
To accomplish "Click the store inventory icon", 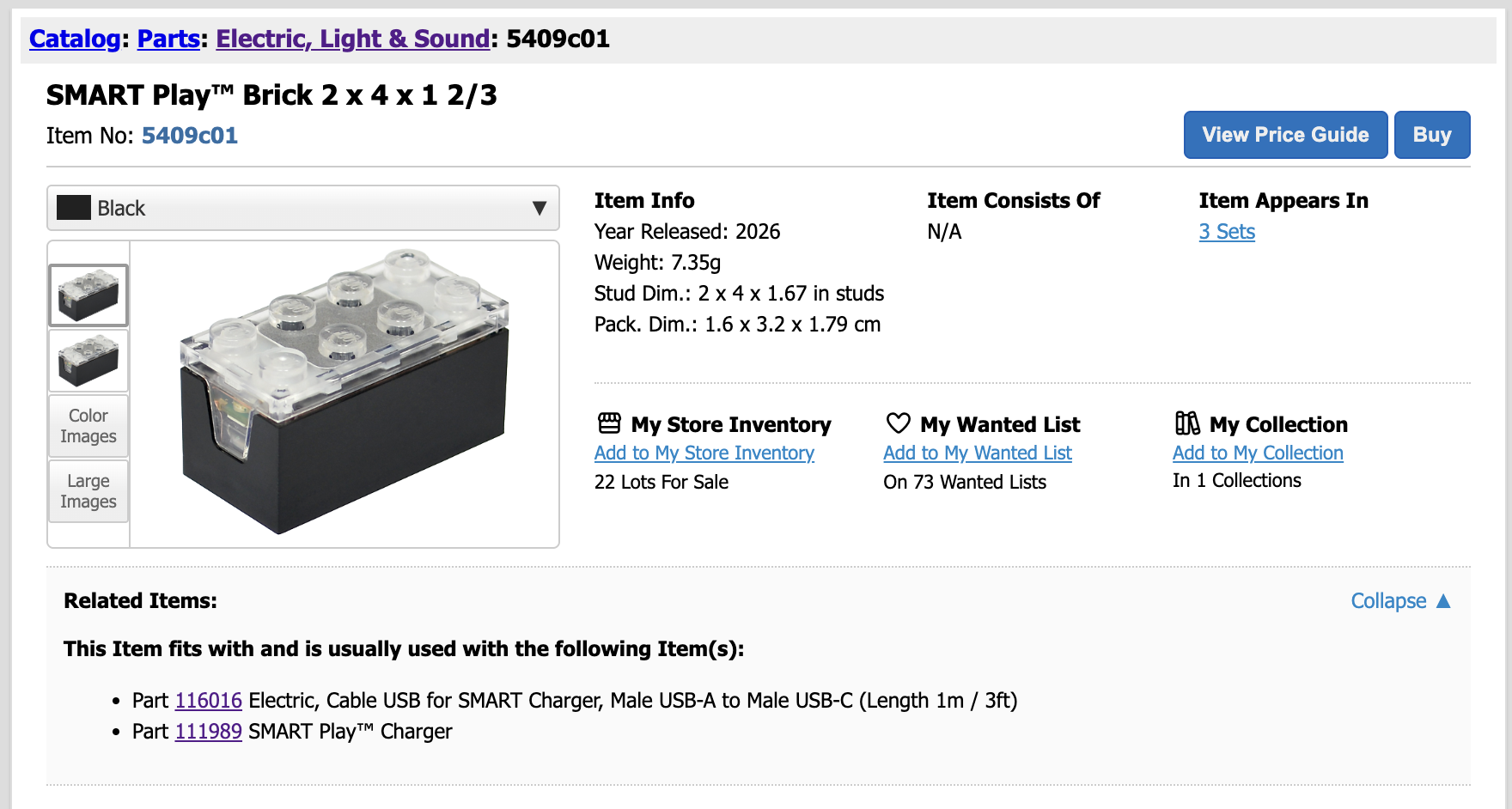I will tap(609, 423).
